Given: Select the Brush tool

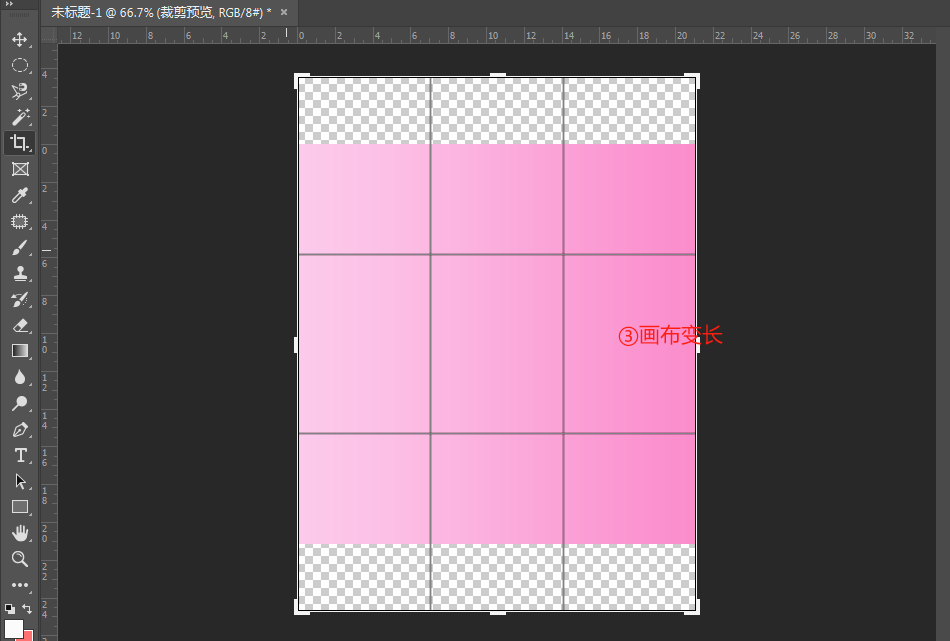Looking at the screenshot, I should click(19, 247).
